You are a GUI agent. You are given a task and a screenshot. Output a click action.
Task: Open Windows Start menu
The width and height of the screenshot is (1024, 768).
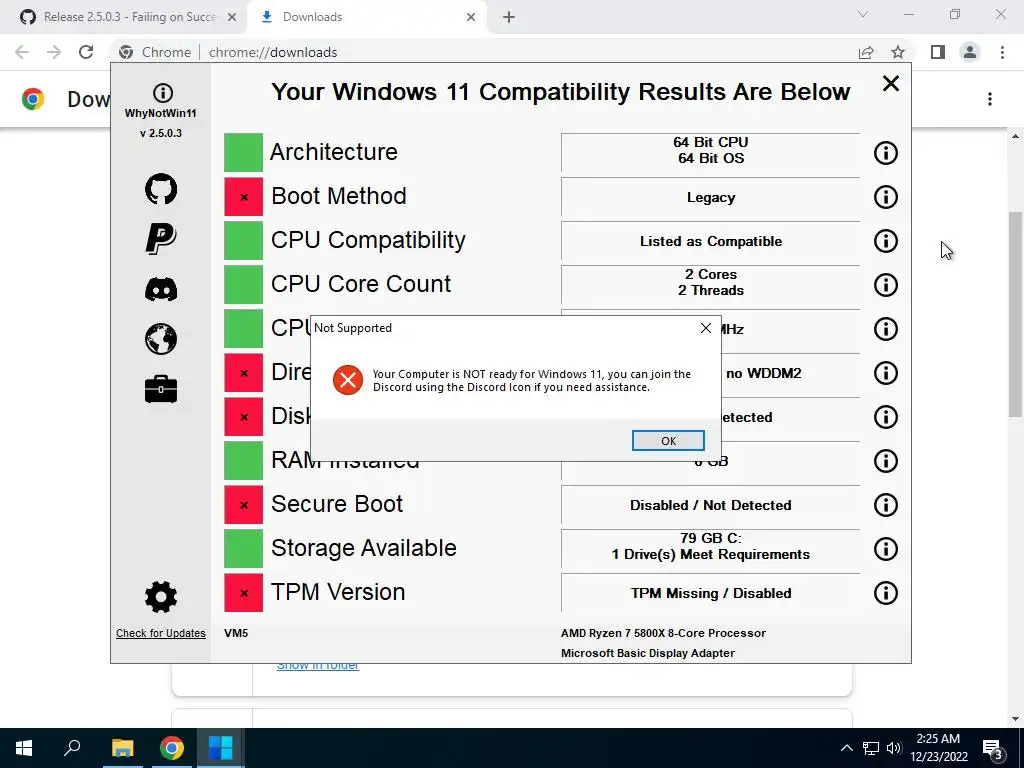click(x=24, y=748)
